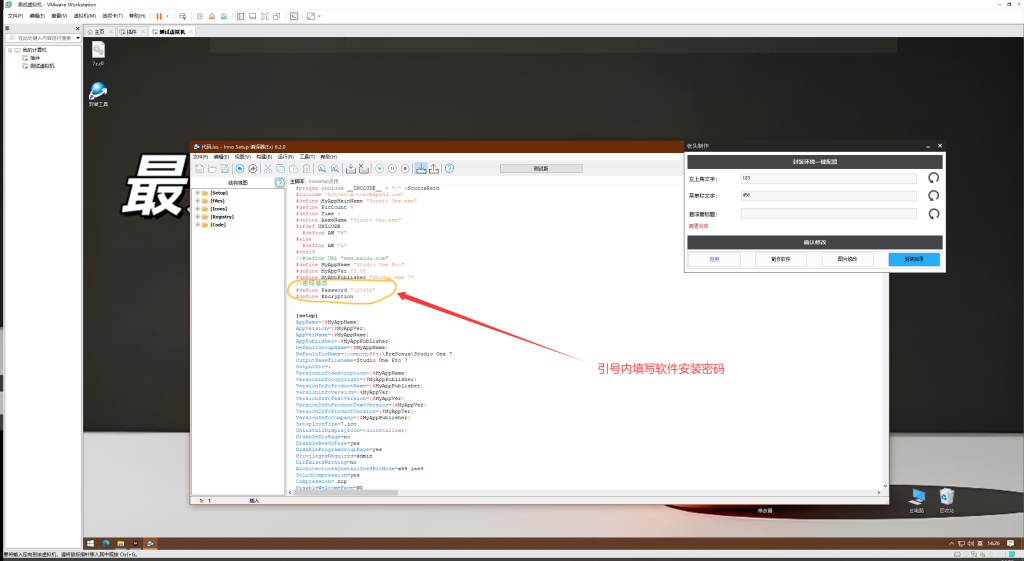The height and width of the screenshot is (561, 1024).
Task: Click the 确认修改 button
Action: tap(814, 242)
